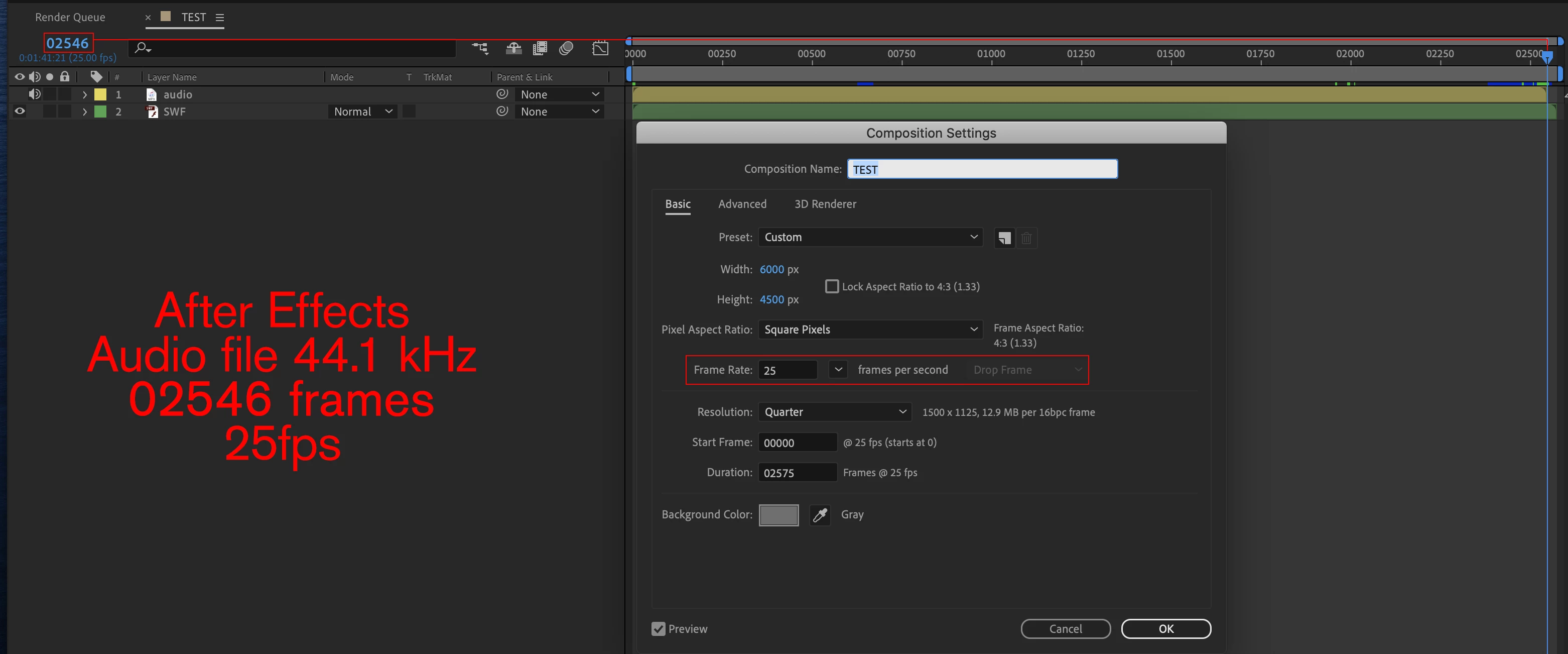
Task: Expand the audio layer properties
Action: [85, 94]
